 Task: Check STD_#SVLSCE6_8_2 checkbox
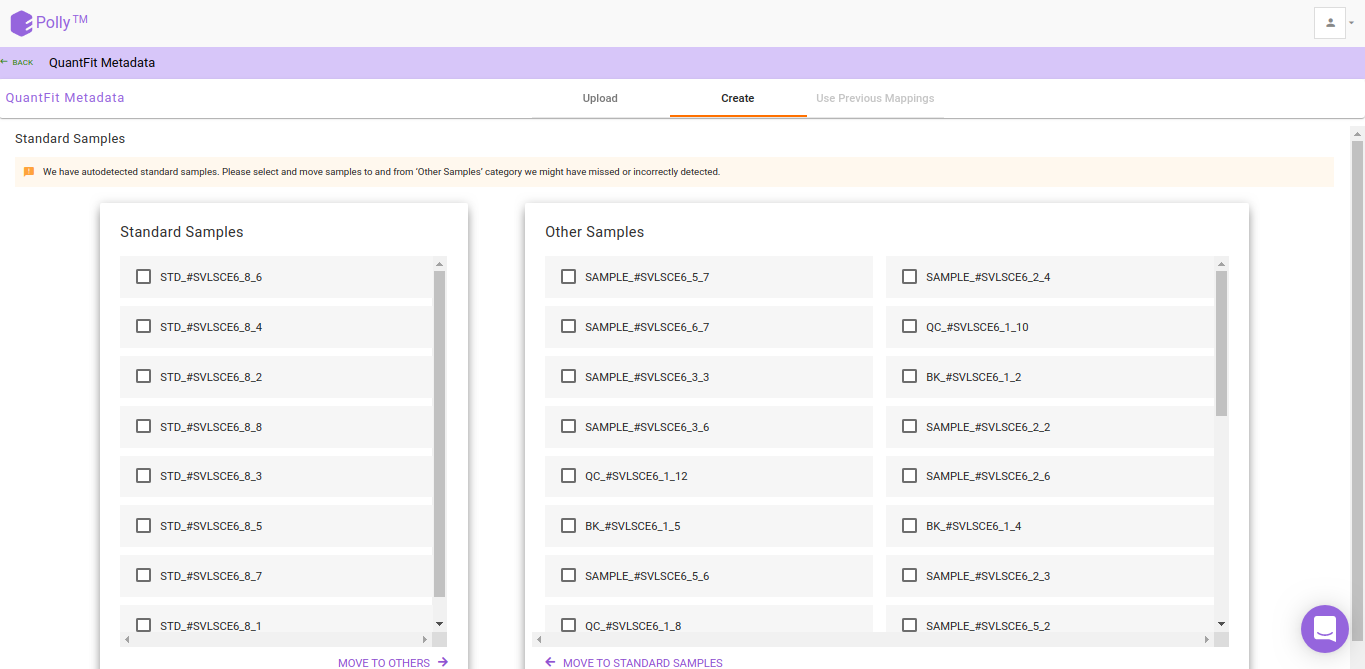pos(143,376)
